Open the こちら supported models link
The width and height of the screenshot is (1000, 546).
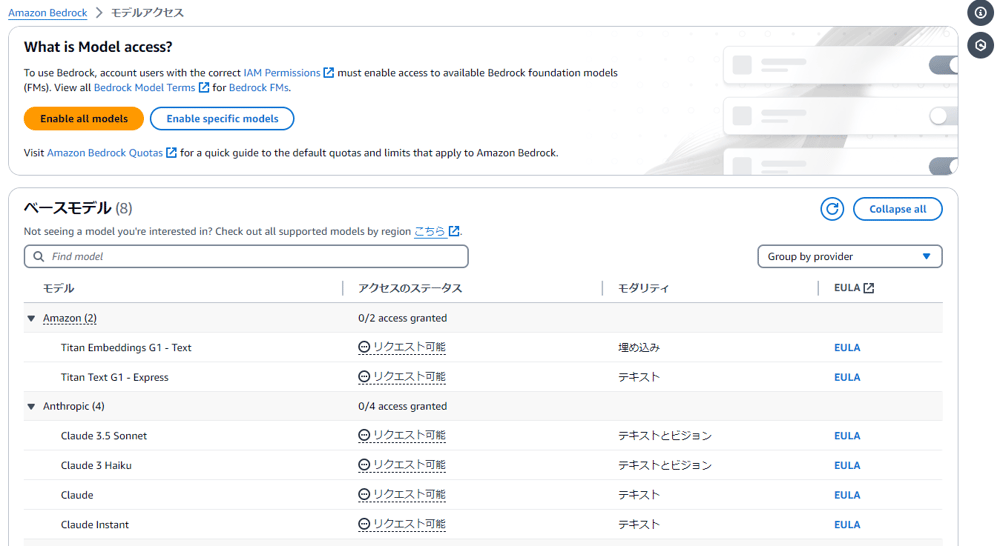click(430, 231)
